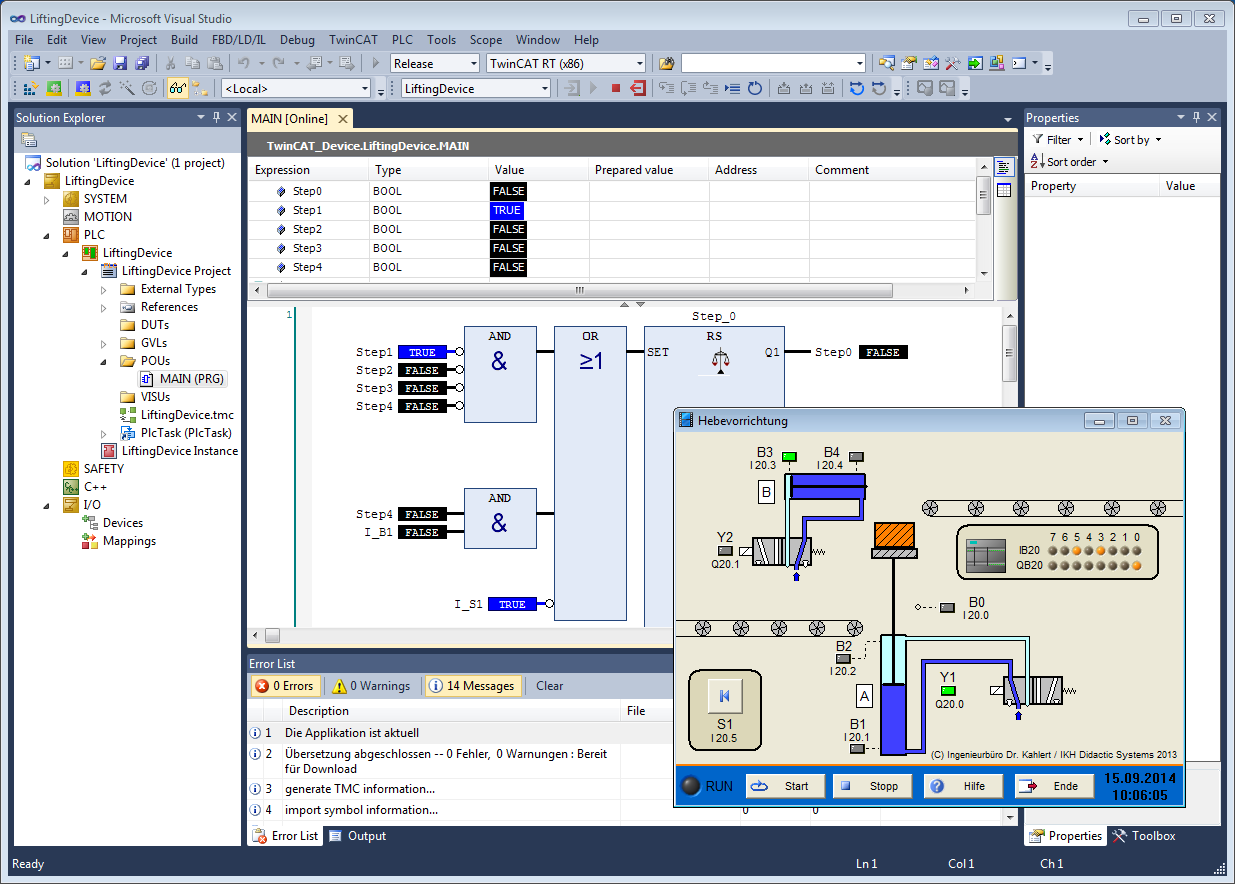Click the Solution Explorer toolbar icon
This screenshot has width=1235, height=884.
(887, 63)
